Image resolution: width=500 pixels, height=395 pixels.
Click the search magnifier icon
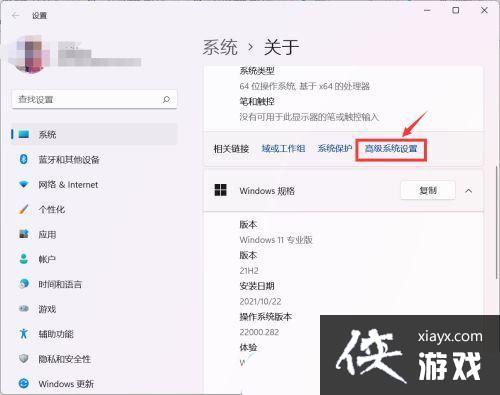pyautogui.click(x=166, y=99)
